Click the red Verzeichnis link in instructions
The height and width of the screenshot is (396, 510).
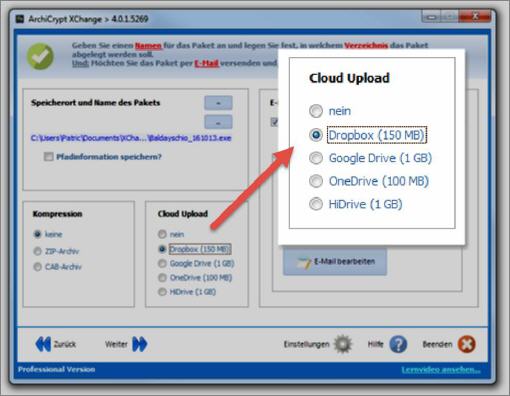366,45
